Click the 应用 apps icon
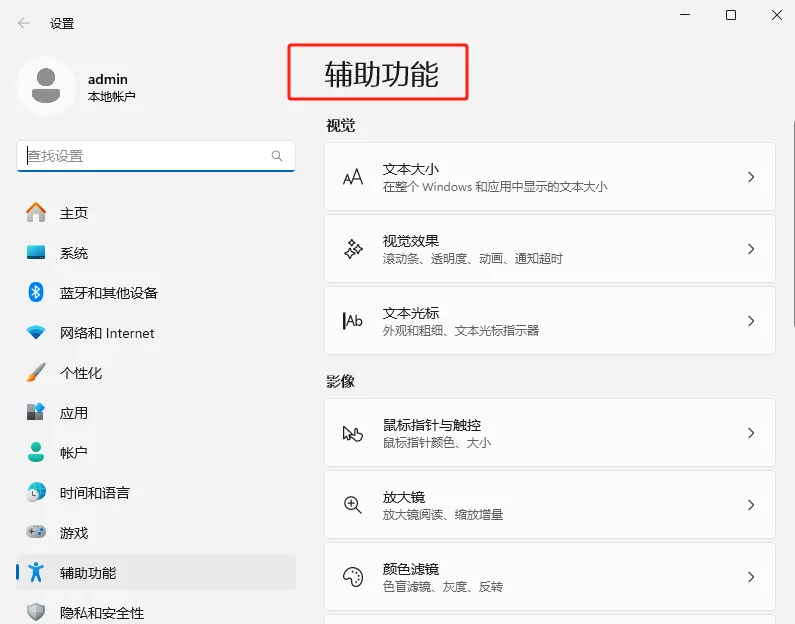The height and width of the screenshot is (624, 795). tap(36, 412)
